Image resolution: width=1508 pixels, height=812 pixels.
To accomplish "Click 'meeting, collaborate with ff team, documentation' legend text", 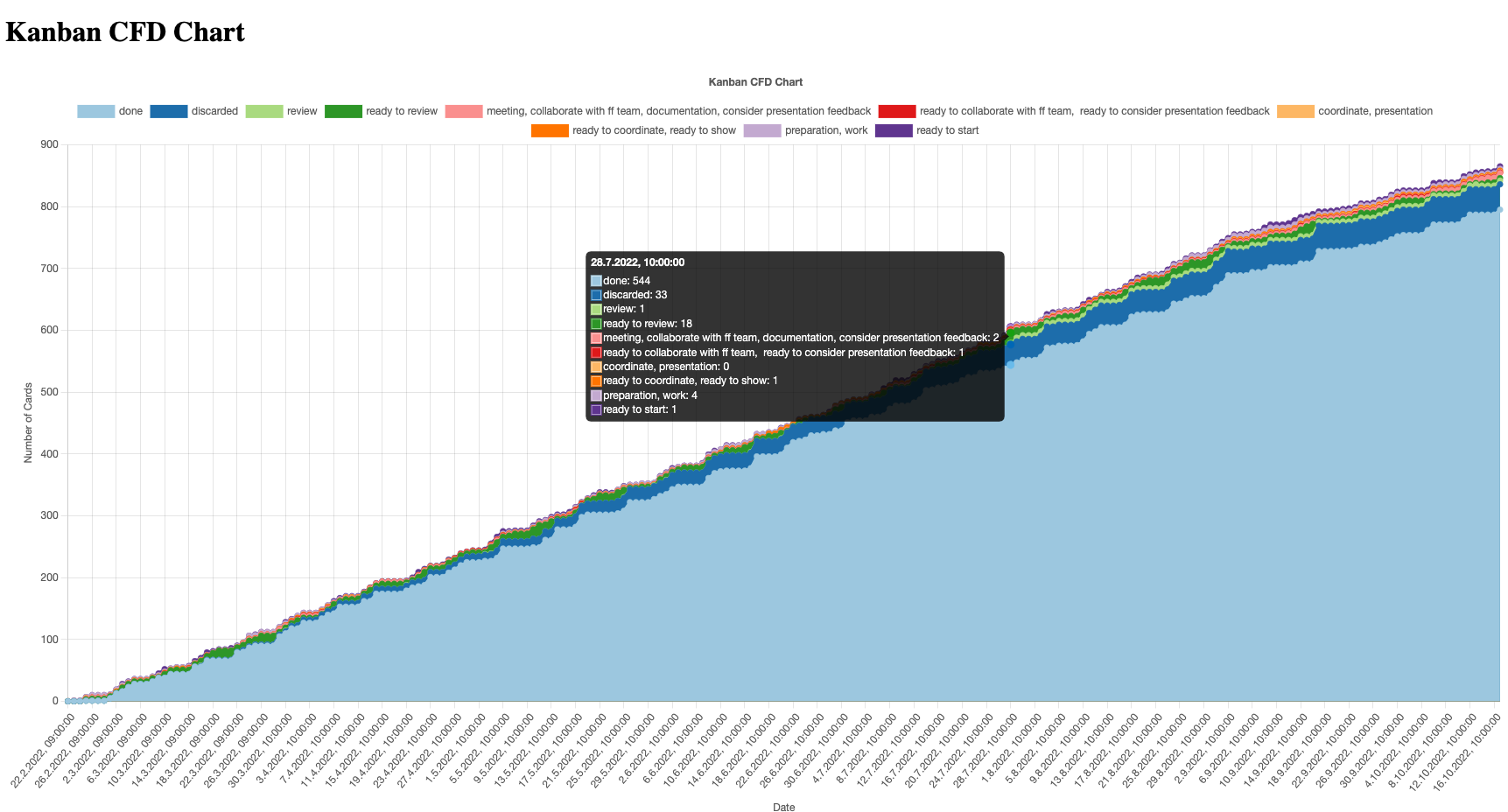I will pyautogui.click(x=678, y=111).
